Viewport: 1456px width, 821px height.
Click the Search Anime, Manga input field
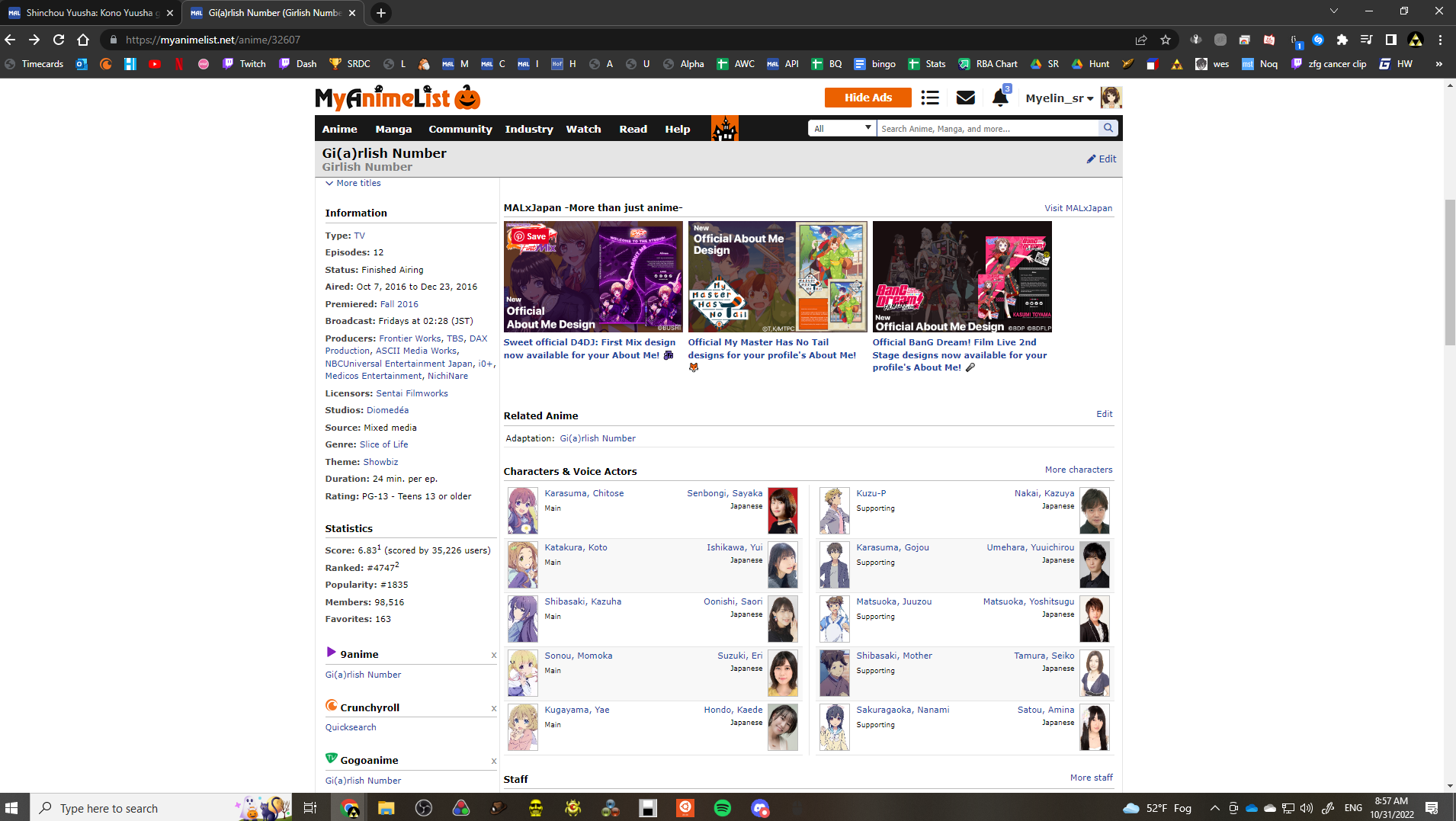pyautogui.click(x=988, y=128)
